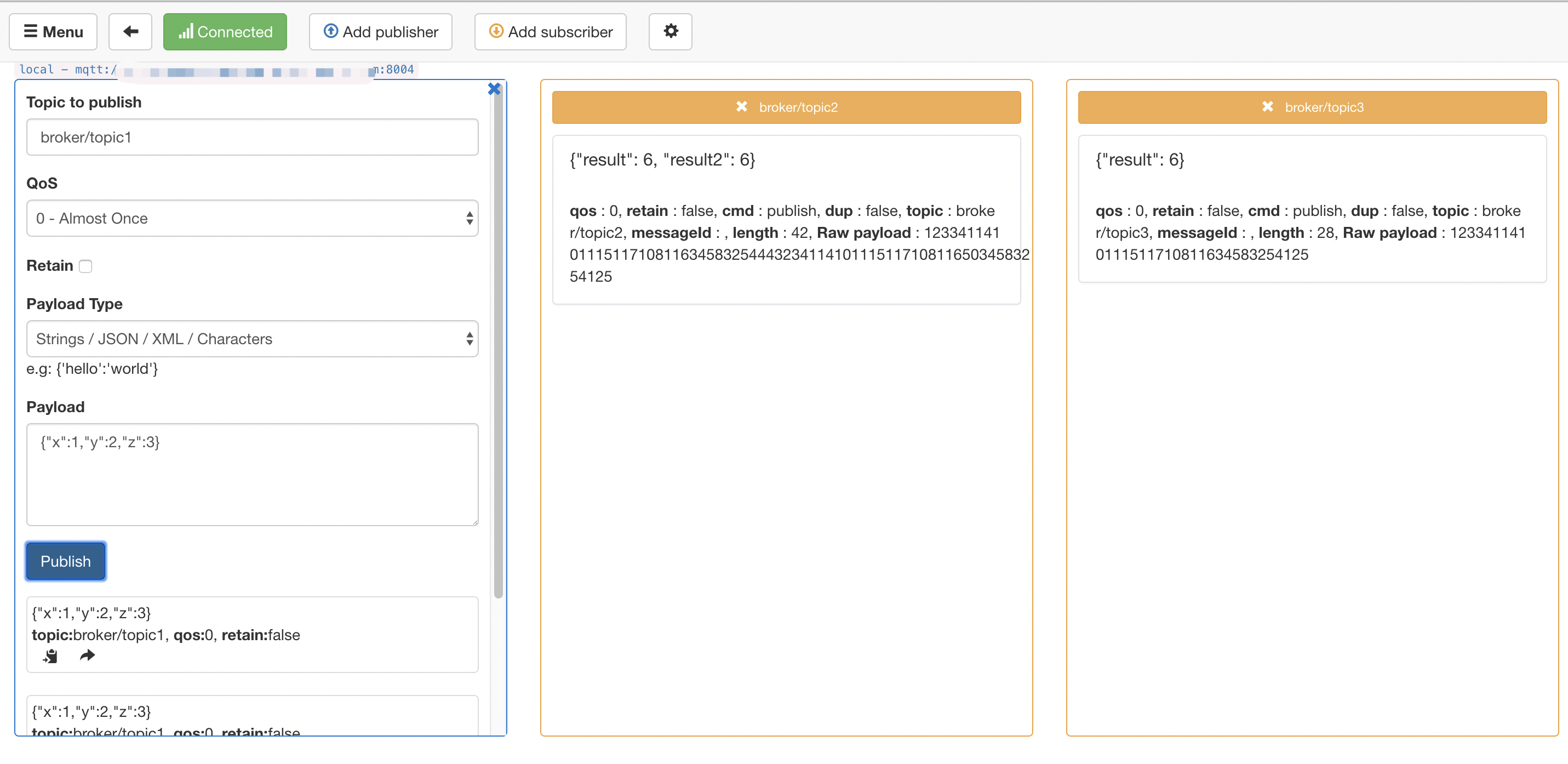This screenshot has height=764, width=1568.
Task: Toggle the Retain checkbox
Action: coord(86,266)
